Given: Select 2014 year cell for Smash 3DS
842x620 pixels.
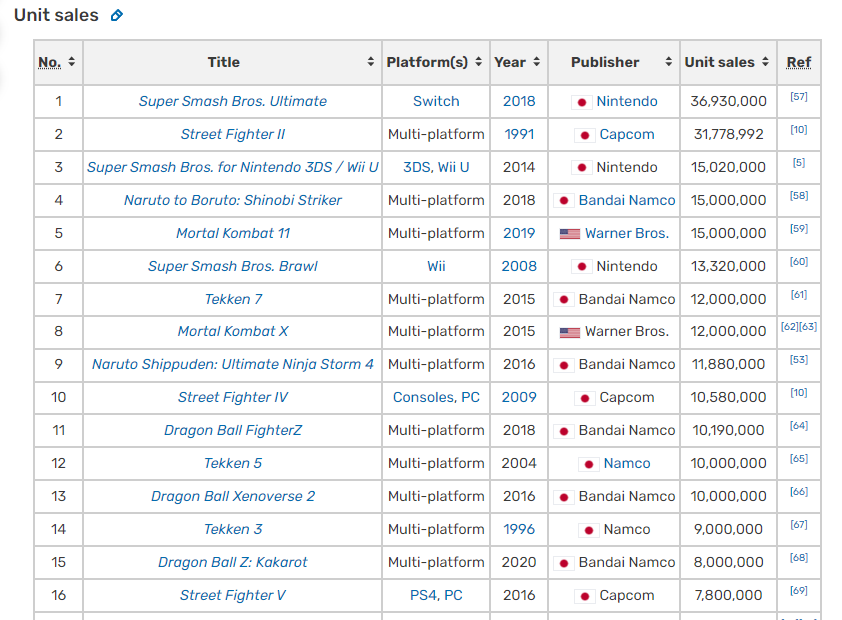Looking at the screenshot, I should pyautogui.click(x=519, y=167).
